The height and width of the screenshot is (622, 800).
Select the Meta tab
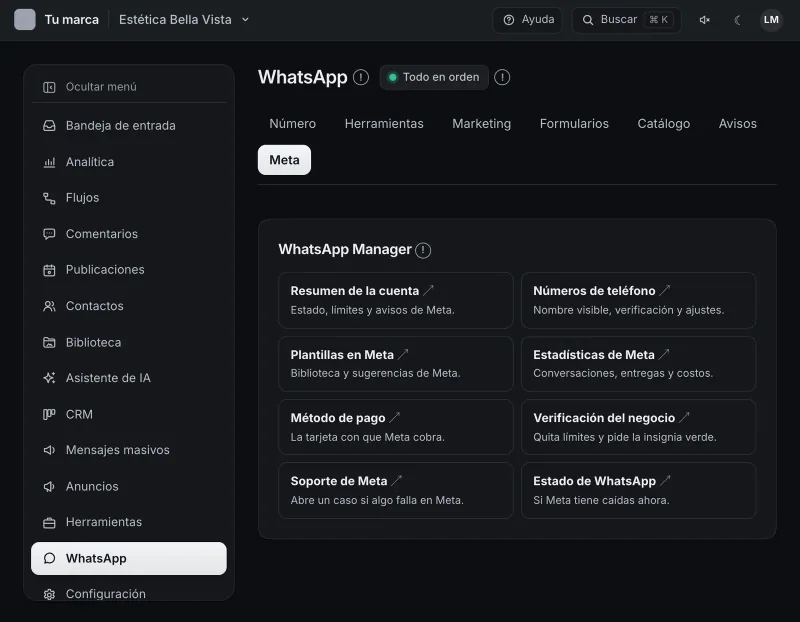click(x=284, y=160)
